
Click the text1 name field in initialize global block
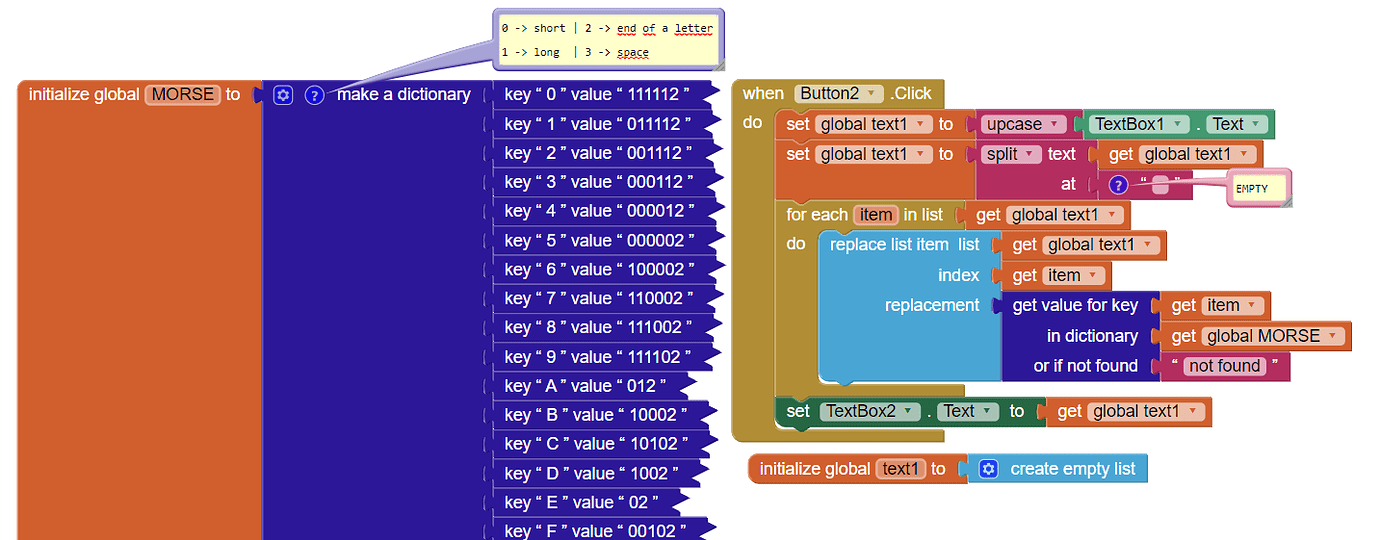900,469
